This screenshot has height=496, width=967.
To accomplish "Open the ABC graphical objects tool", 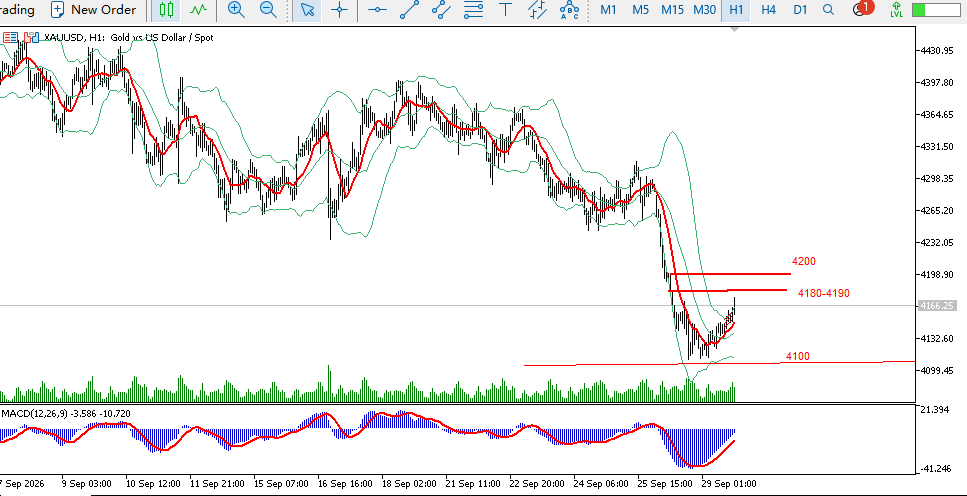I will tap(569, 10).
